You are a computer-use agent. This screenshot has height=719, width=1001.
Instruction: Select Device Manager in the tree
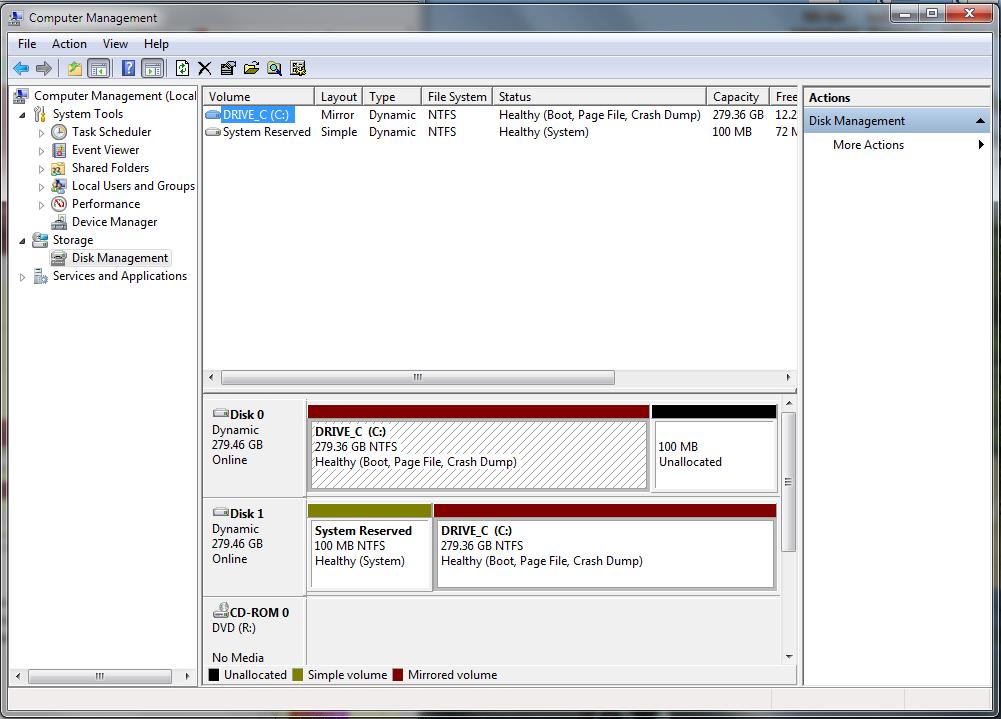114,222
